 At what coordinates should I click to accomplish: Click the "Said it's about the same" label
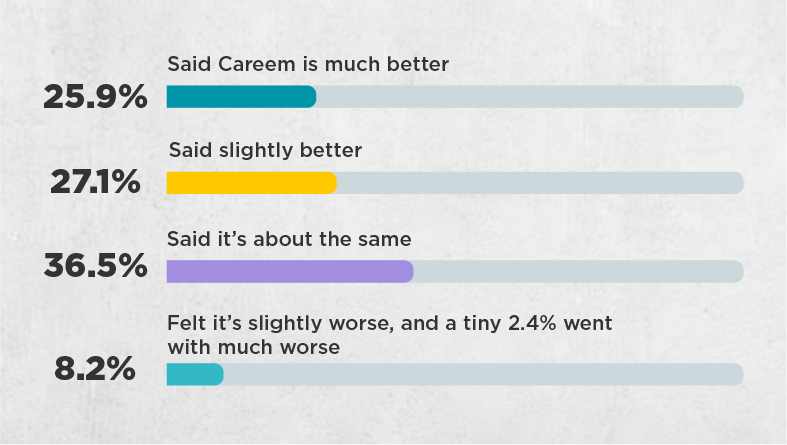[x=290, y=239]
